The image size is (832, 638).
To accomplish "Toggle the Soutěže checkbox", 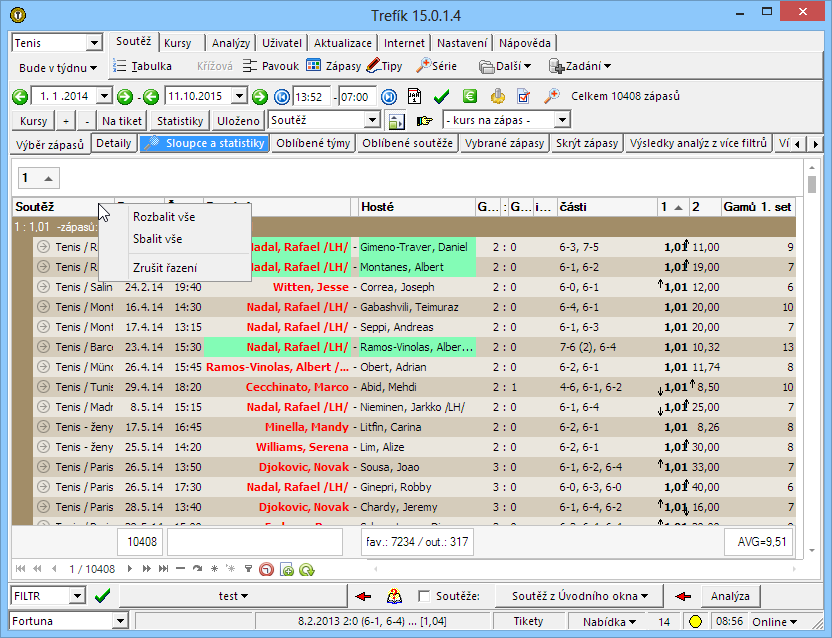I will click(x=424, y=596).
